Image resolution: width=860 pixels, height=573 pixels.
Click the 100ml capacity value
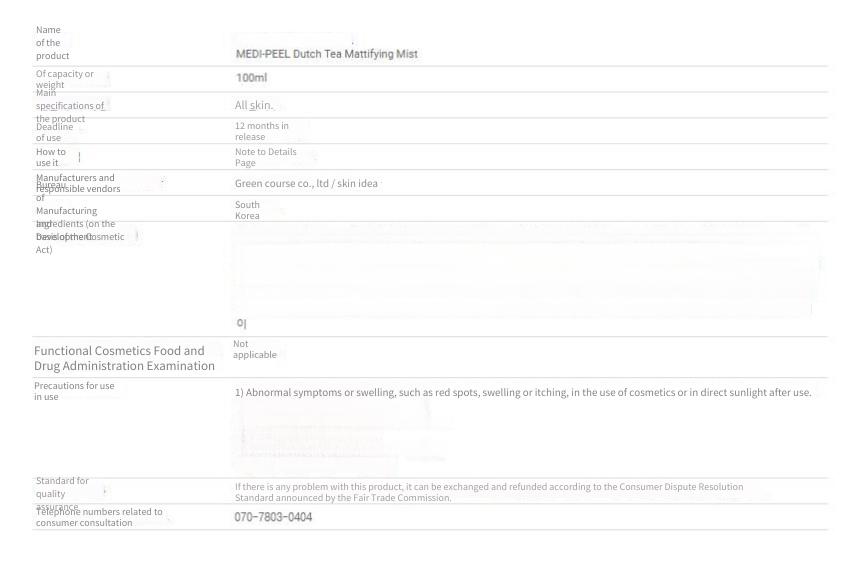point(251,78)
